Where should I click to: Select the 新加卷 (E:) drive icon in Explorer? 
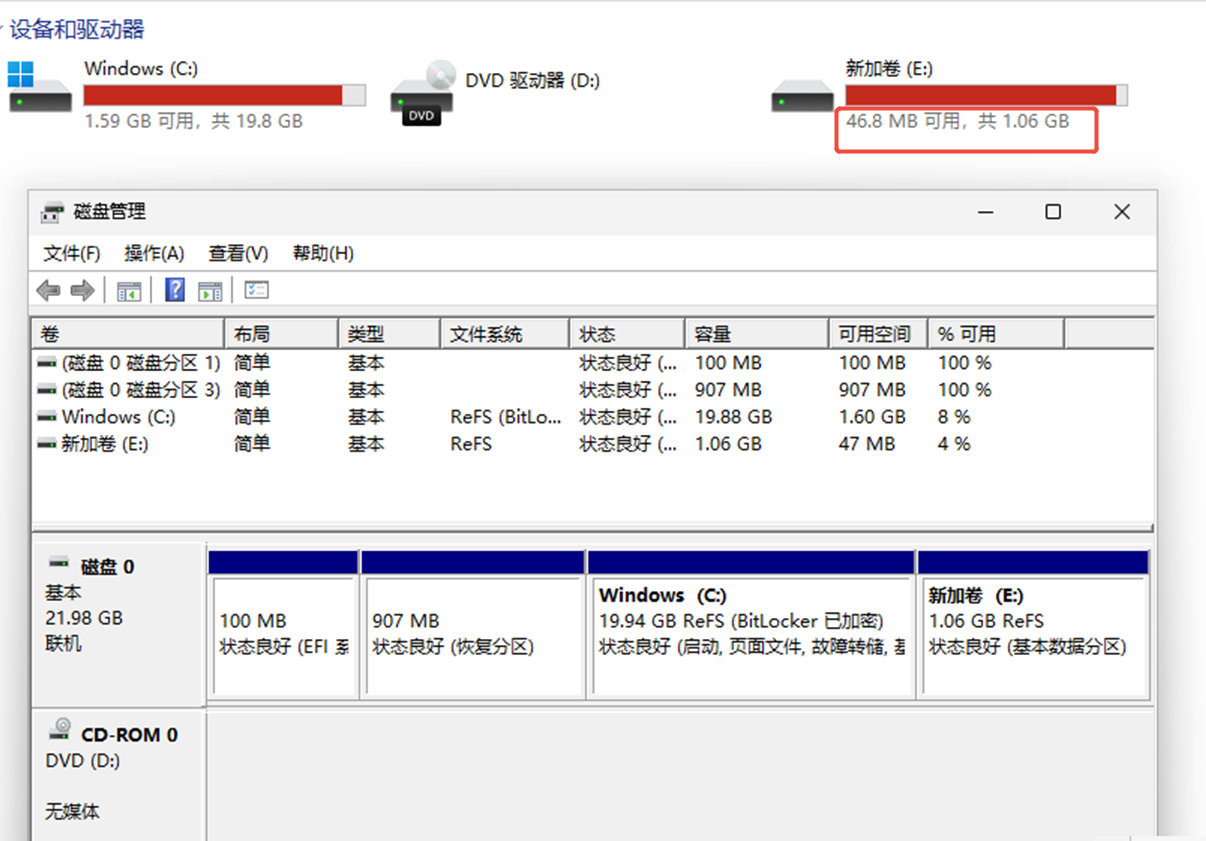pos(802,97)
